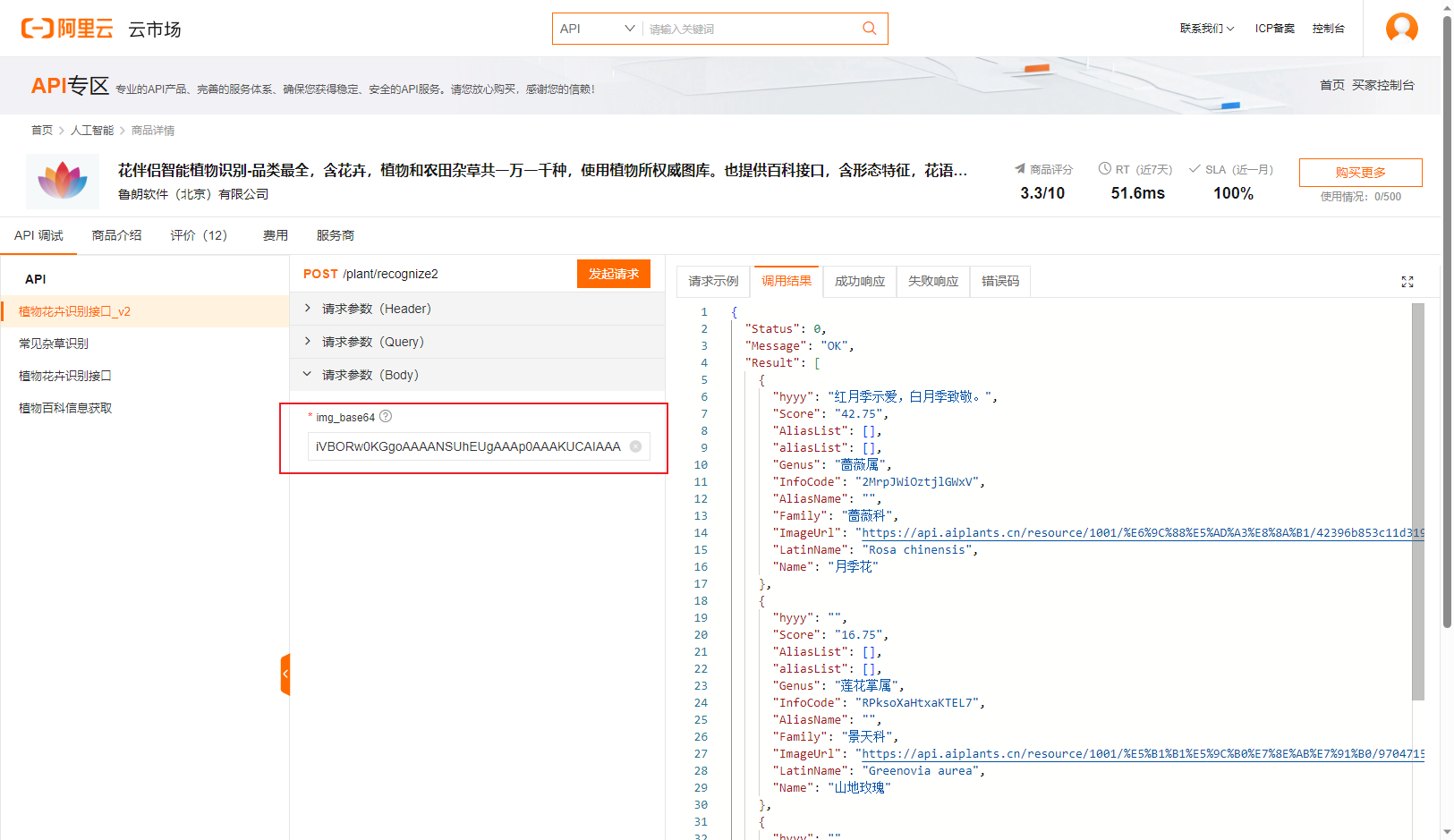Click the RT clock icon
The width and height of the screenshot is (1454, 840).
(x=1104, y=168)
